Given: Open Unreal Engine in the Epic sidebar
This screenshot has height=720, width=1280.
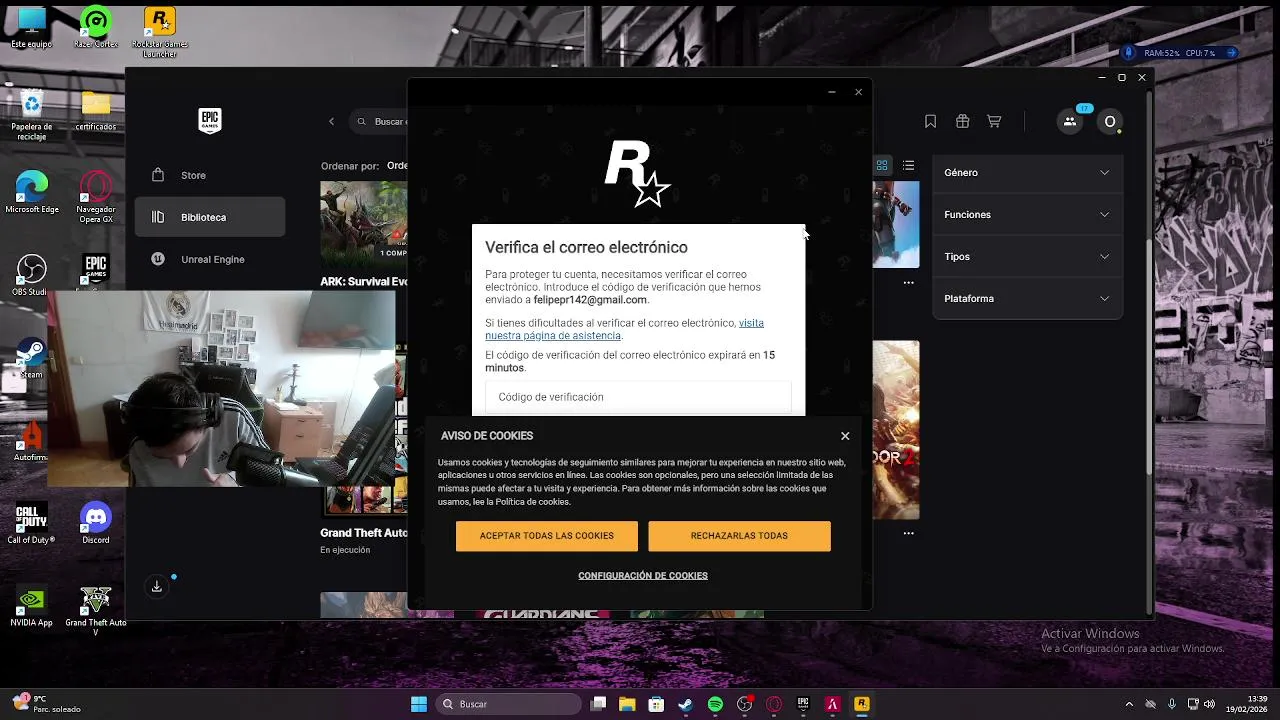Looking at the screenshot, I should (210, 259).
